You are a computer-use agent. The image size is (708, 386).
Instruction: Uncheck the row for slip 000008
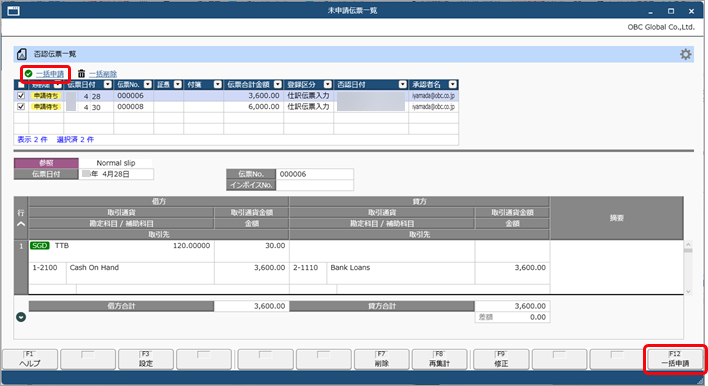(x=21, y=107)
